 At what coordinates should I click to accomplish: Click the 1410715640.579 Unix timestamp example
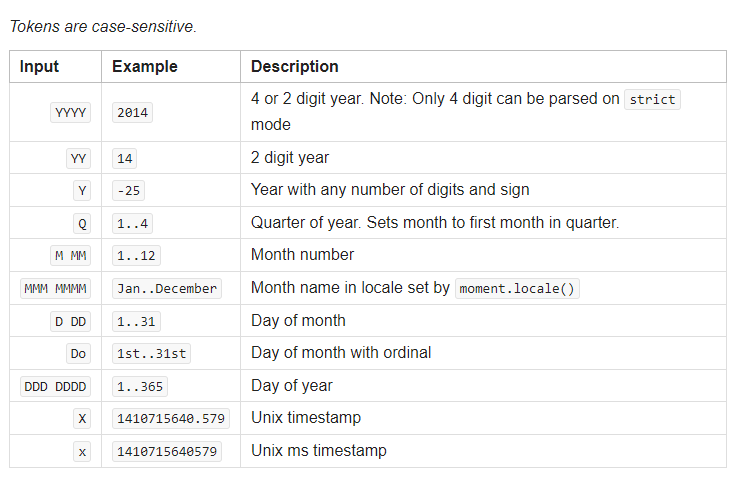(x=170, y=419)
